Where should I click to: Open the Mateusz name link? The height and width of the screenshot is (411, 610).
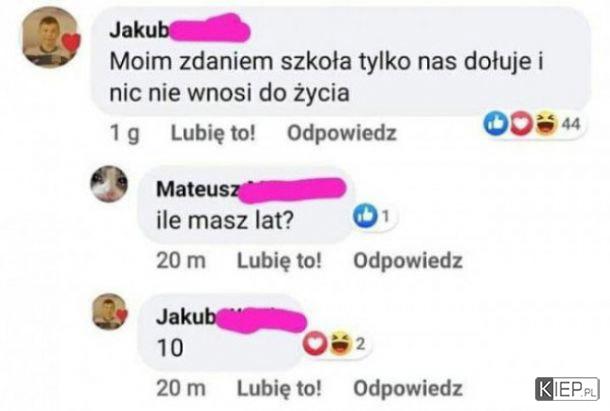[x=197, y=189]
